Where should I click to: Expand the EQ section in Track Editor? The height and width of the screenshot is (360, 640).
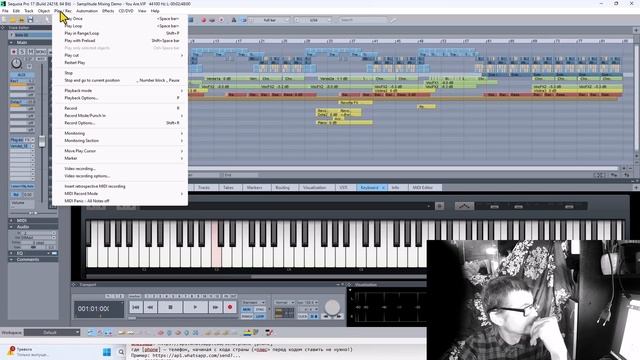point(11,253)
